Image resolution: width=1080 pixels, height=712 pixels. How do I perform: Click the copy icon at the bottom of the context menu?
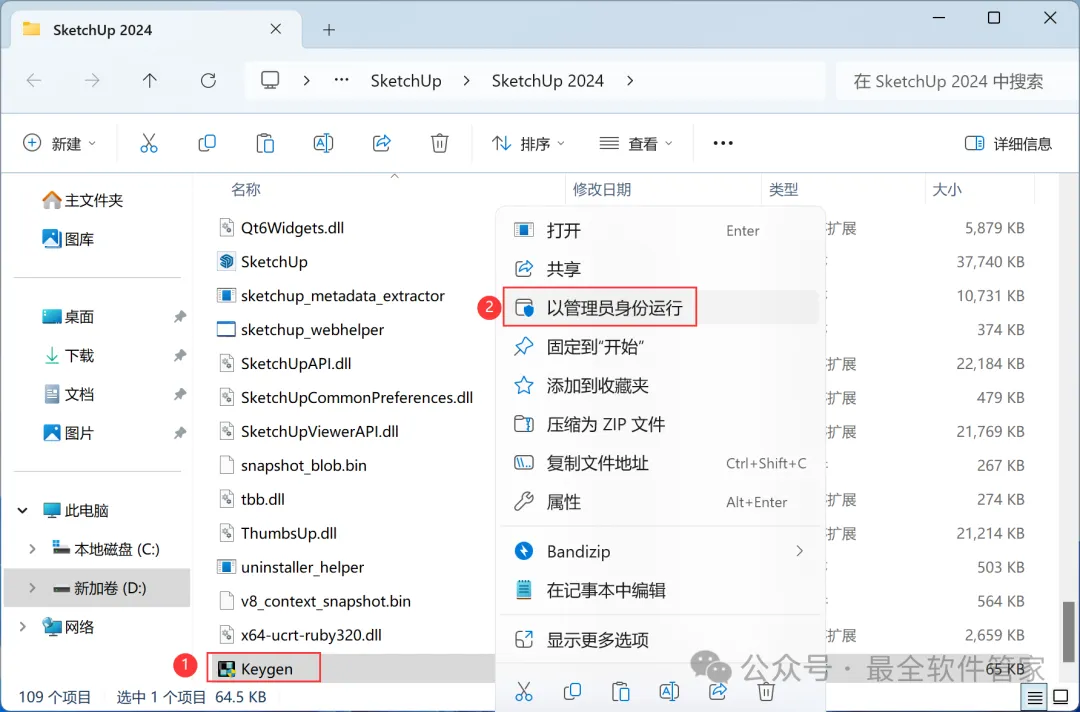click(572, 691)
